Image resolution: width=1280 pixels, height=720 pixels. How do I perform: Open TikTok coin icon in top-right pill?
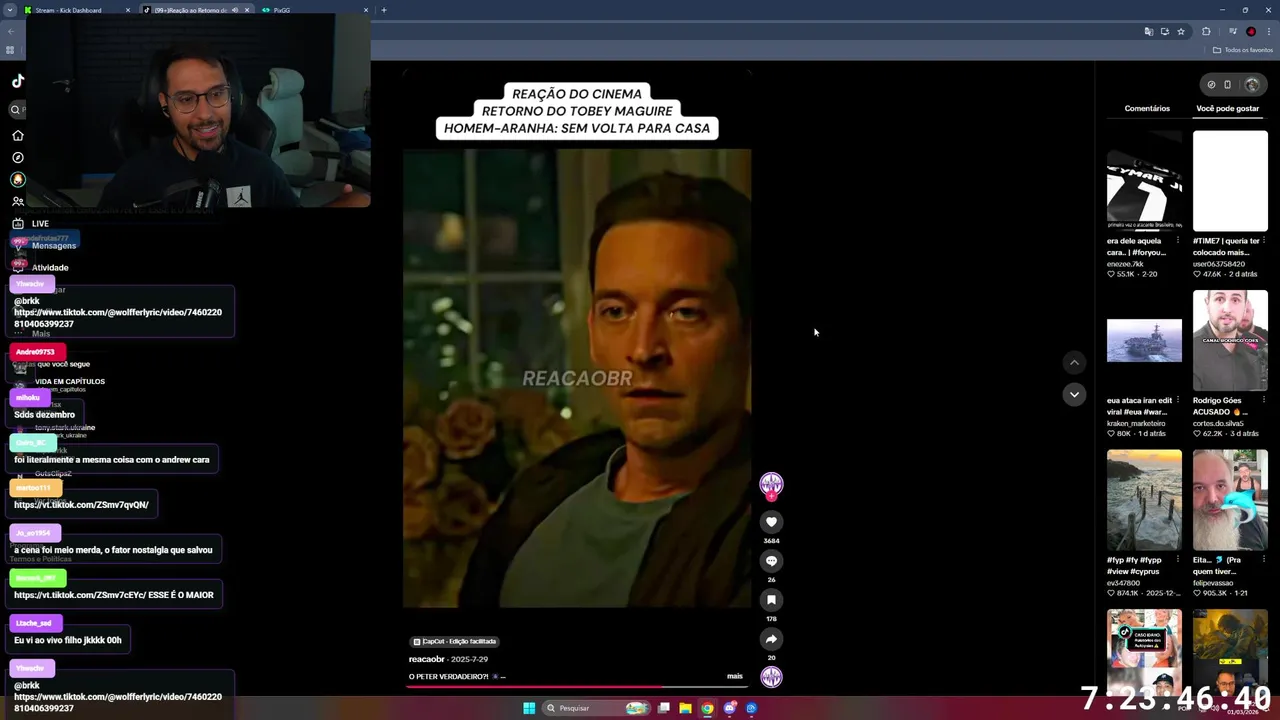click(1211, 84)
